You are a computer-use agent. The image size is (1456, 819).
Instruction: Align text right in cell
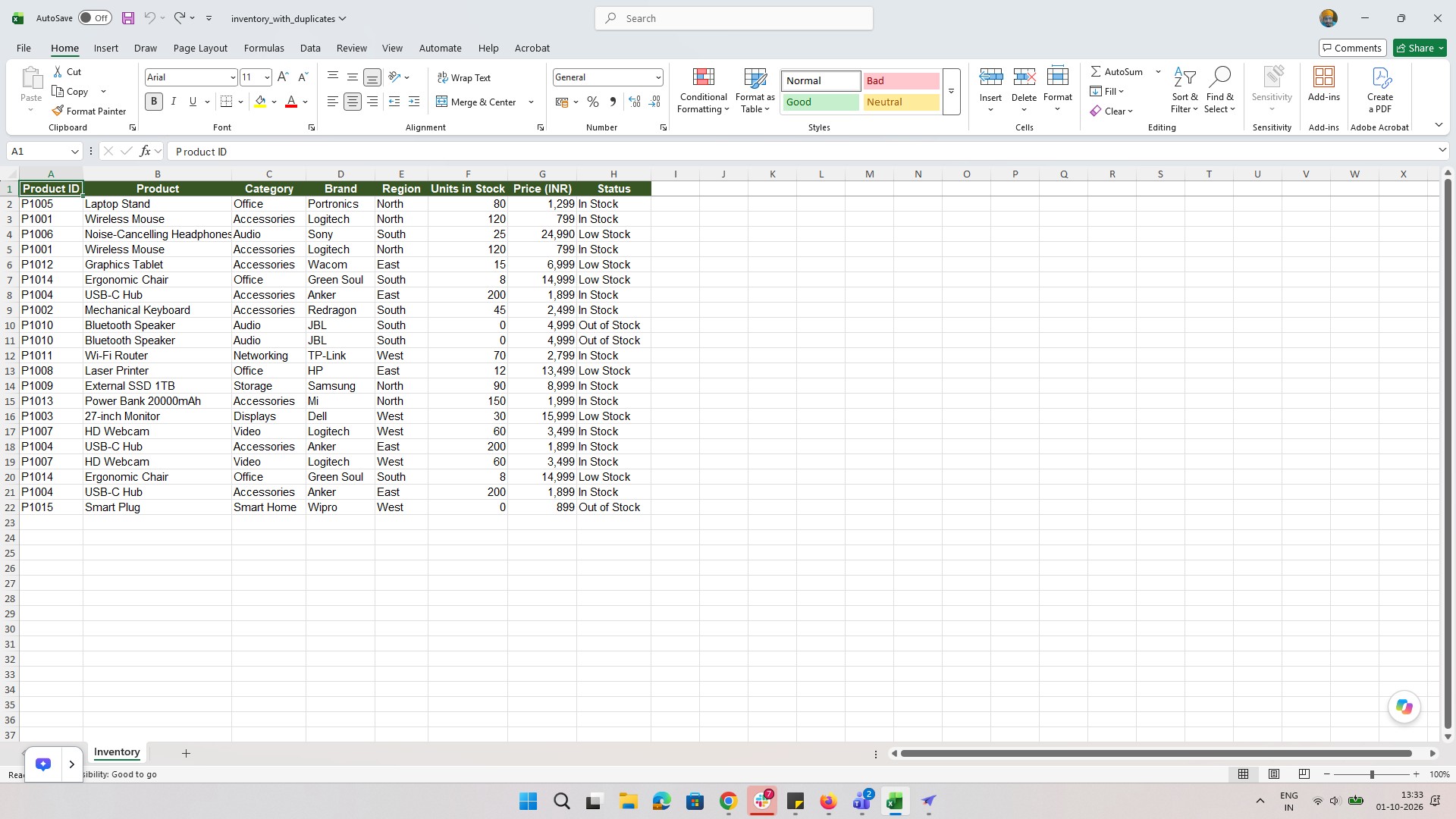372,102
